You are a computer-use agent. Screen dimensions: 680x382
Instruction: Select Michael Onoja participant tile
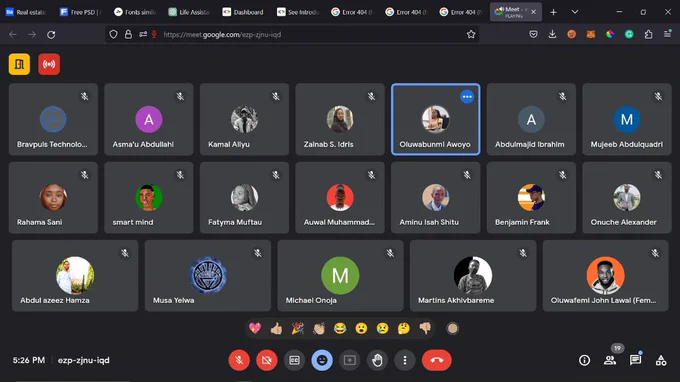340,276
